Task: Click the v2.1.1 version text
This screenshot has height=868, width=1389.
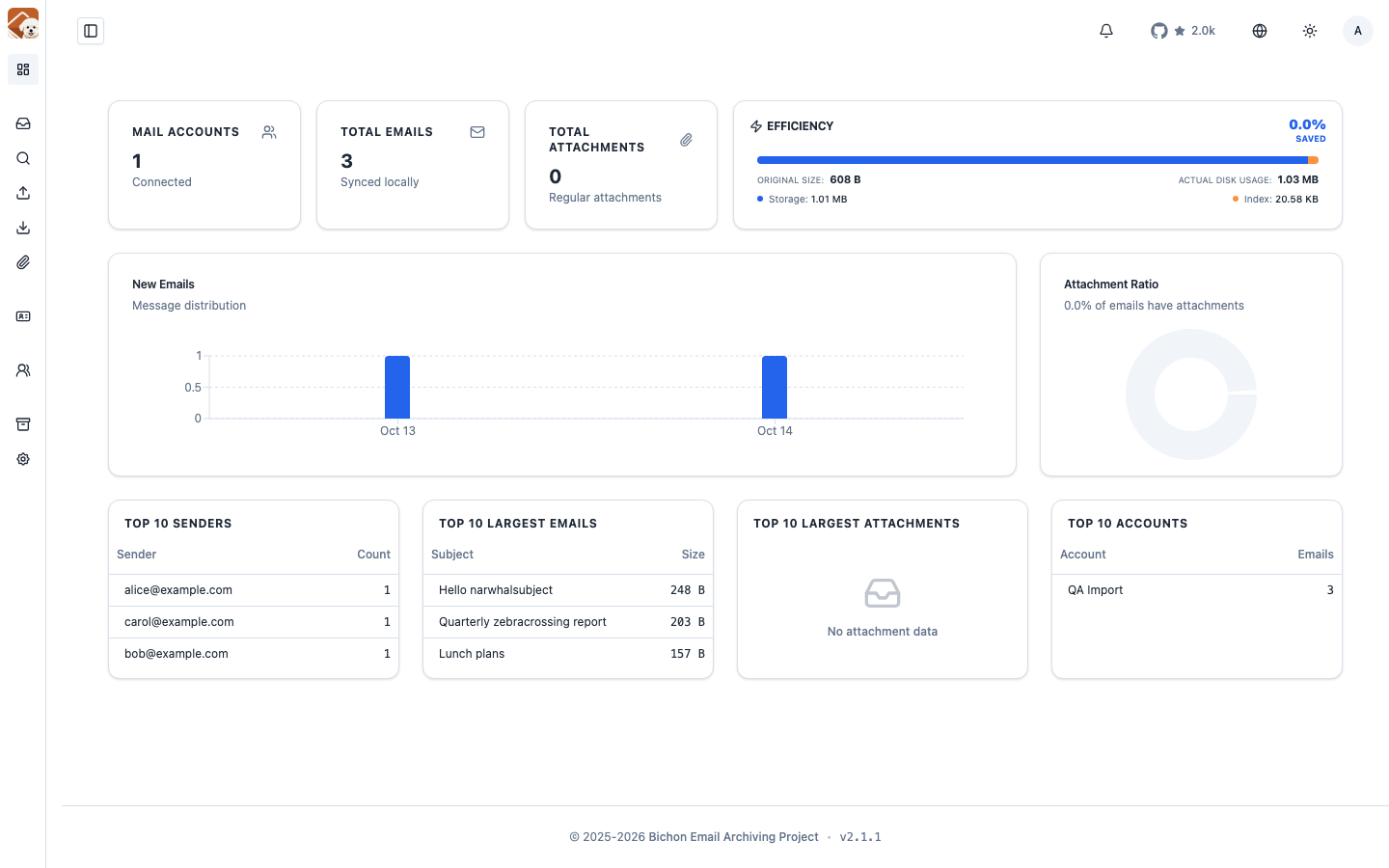Action: [x=860, y=837]
